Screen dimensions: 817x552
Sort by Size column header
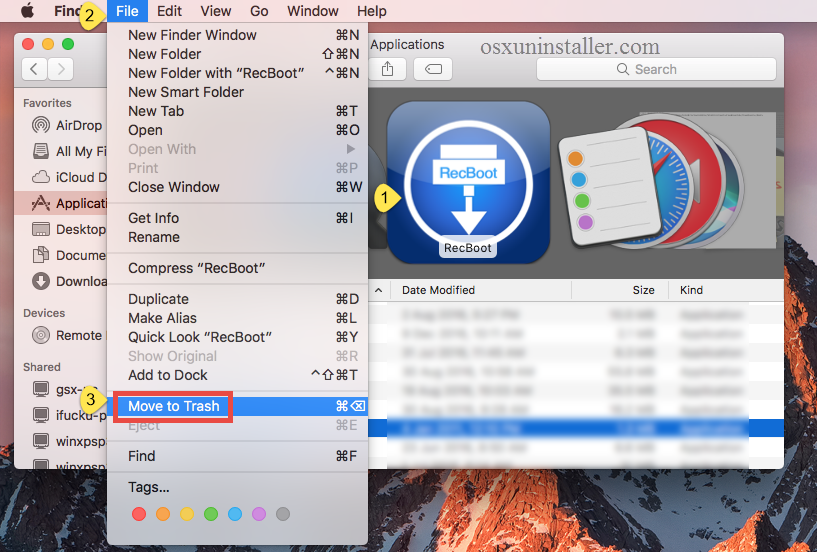tap(620, 290)
